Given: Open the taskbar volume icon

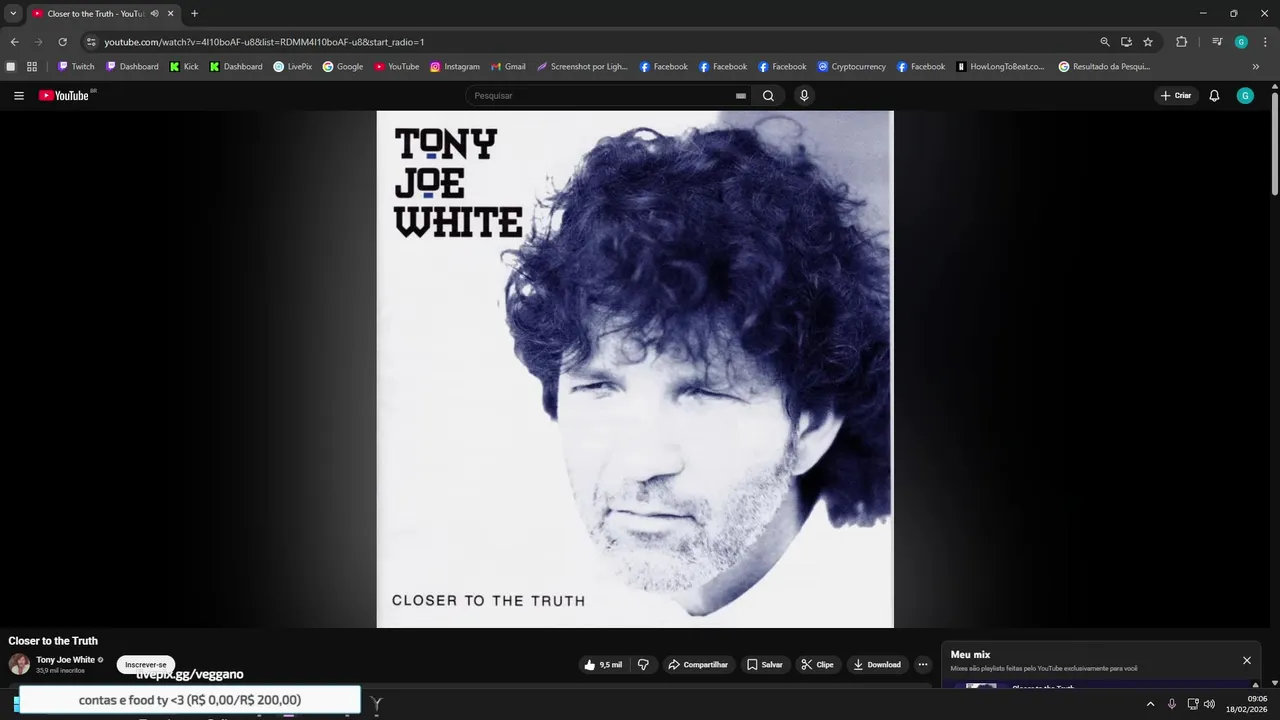Looking at the screenshot, I should point(1210,704).
